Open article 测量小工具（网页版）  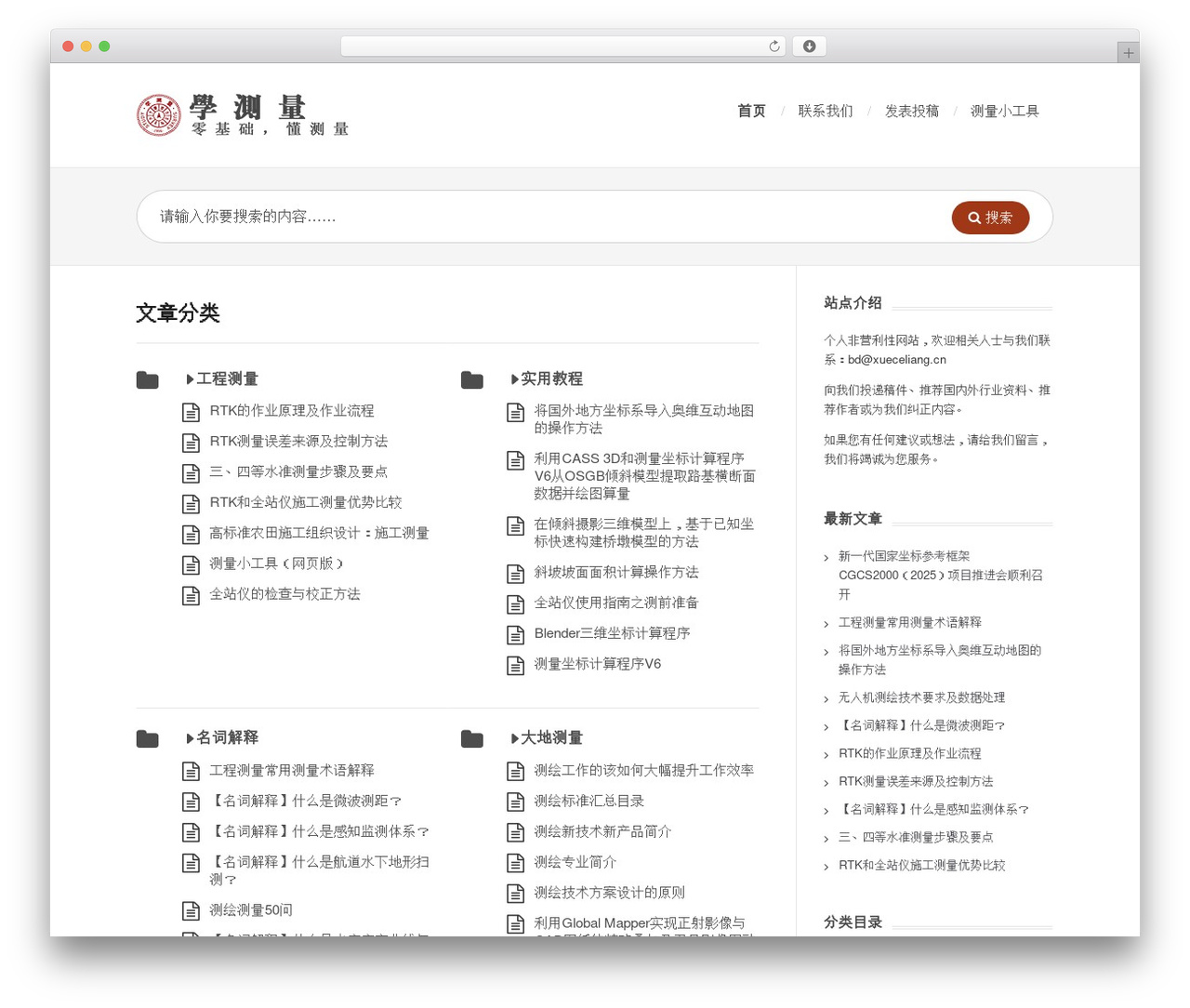point(277,564)
